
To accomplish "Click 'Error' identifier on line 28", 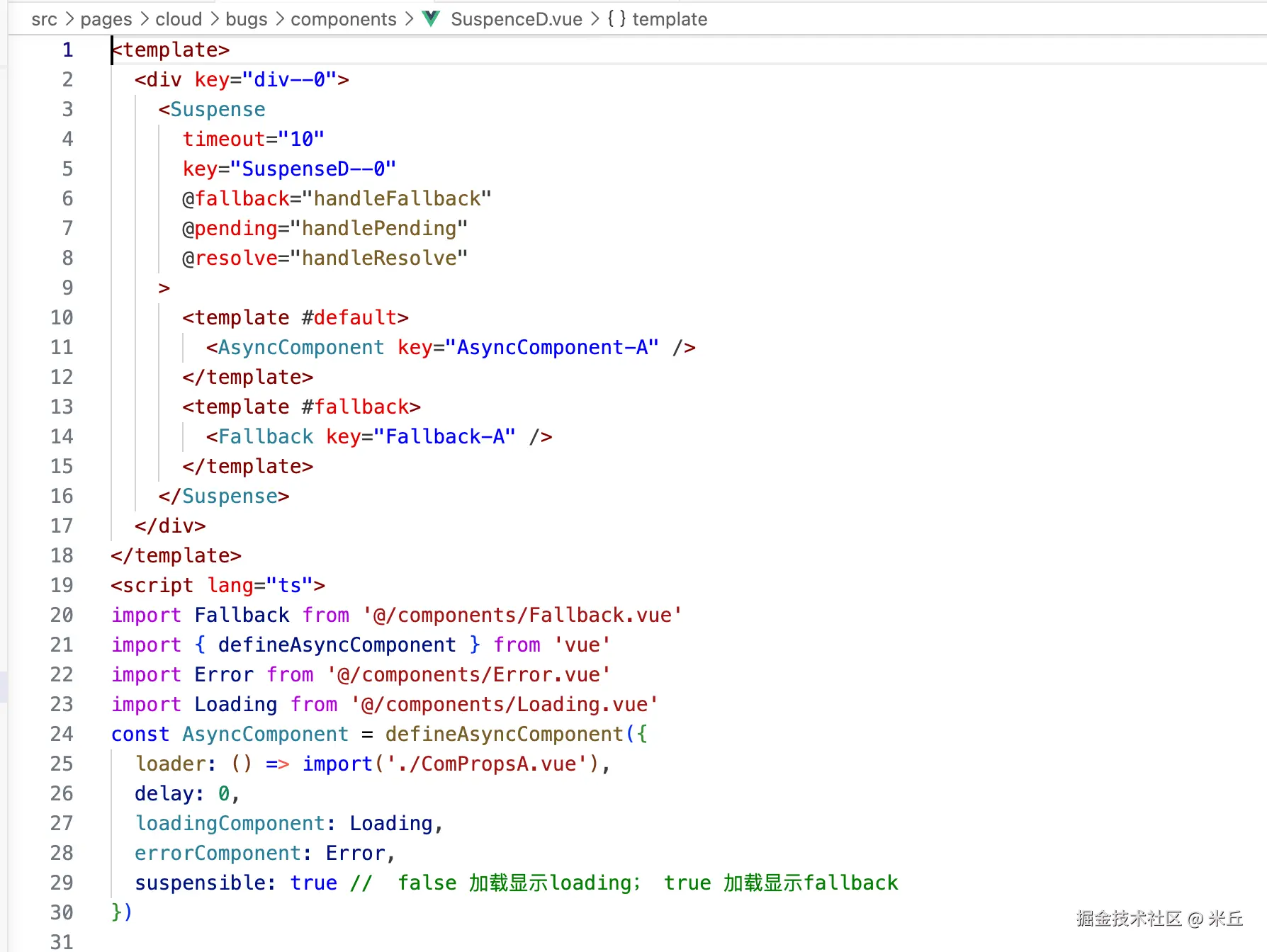I will point(356,853).
